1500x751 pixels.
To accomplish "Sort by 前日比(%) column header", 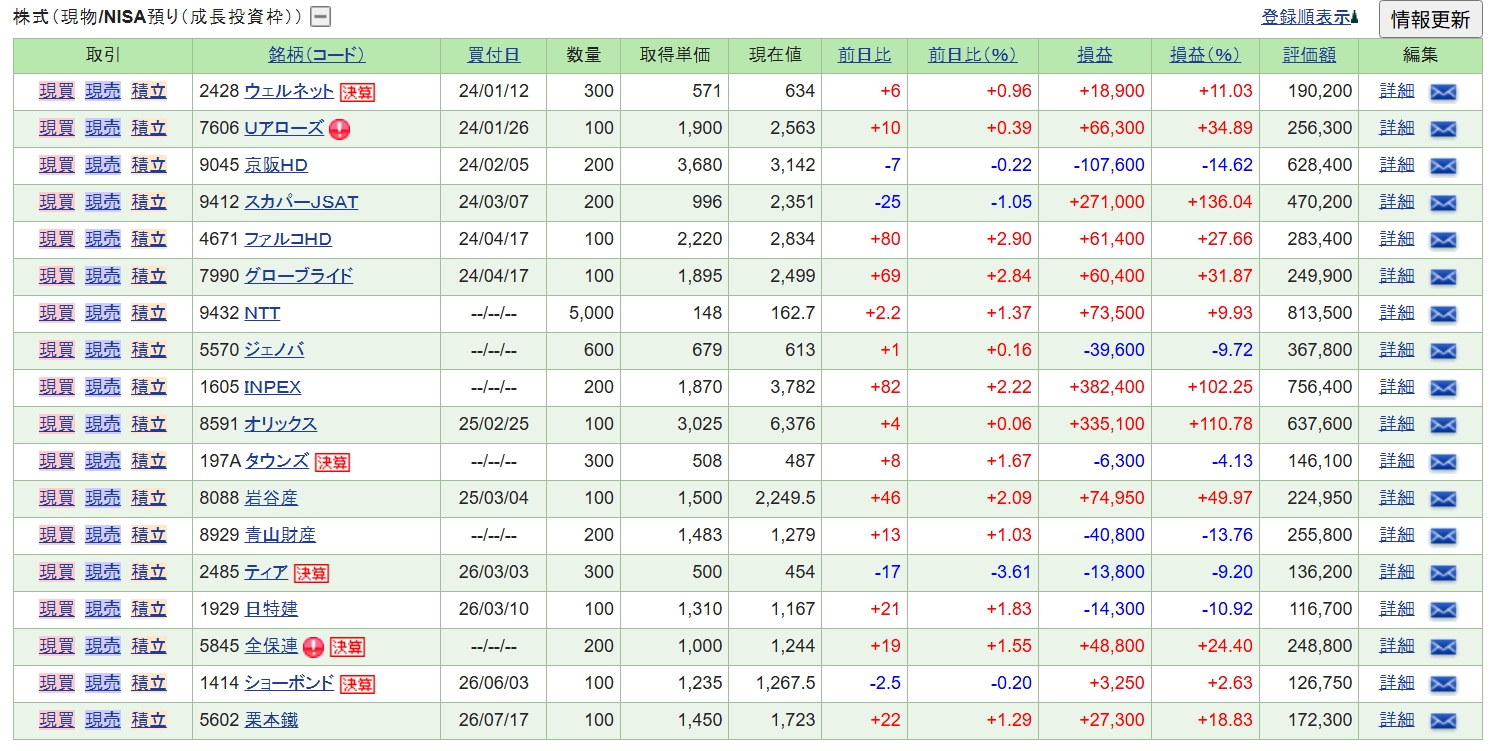I will coord(972,55).
